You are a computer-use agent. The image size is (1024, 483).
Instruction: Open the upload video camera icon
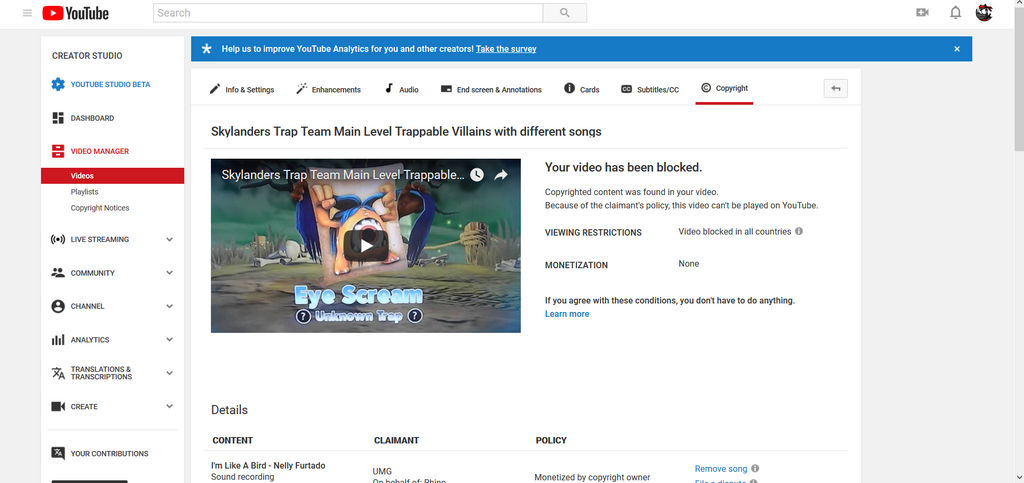pos(922,13)
